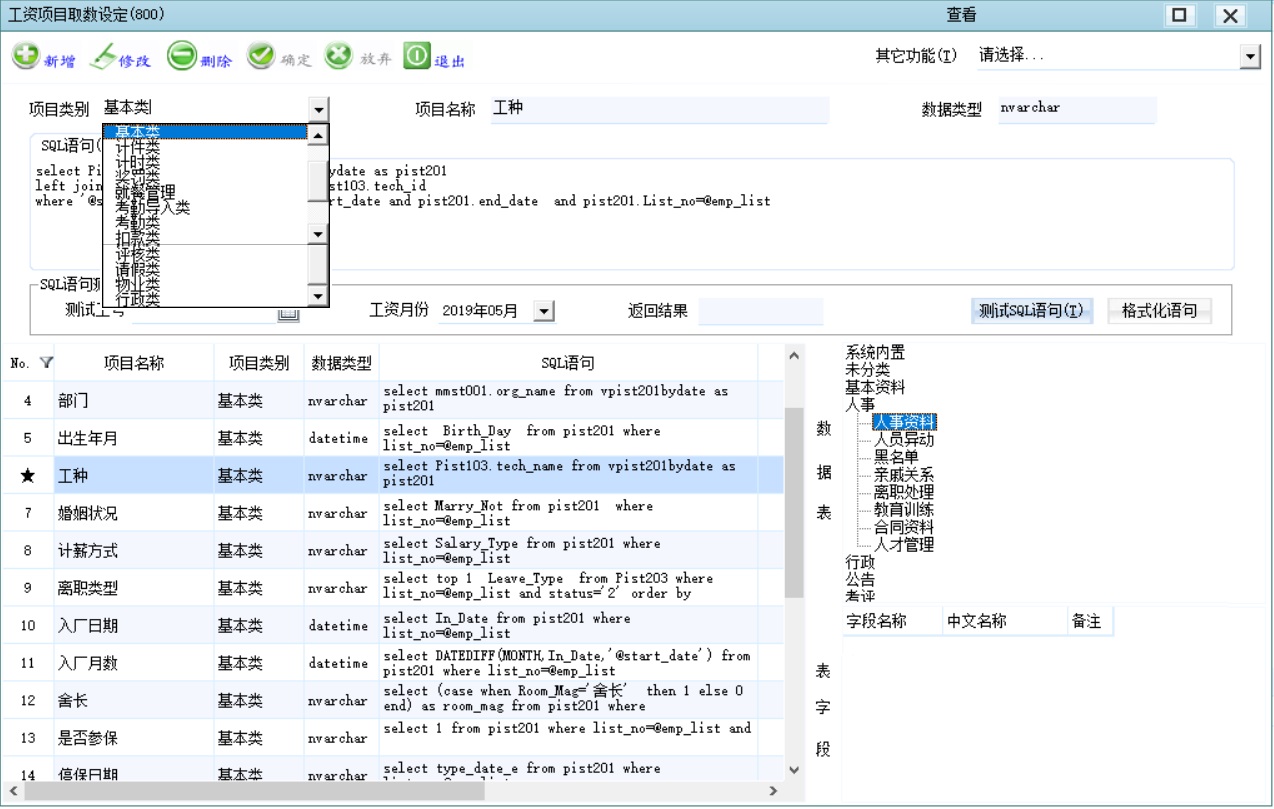
Task: Select 亲戚关系 in the tree
Action: click(904, 474)
